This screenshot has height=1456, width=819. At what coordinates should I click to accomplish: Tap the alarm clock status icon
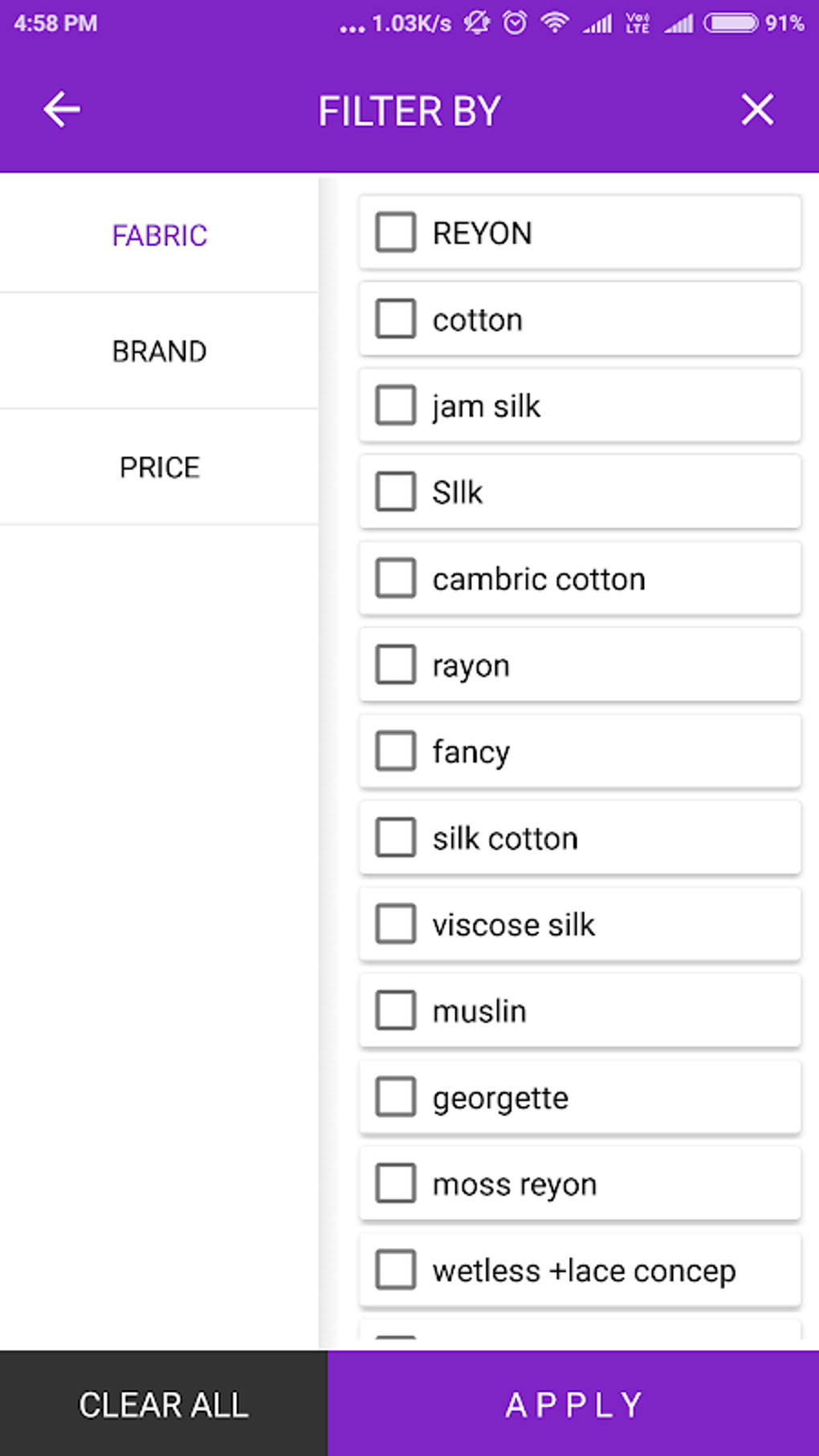coord(515,22)
